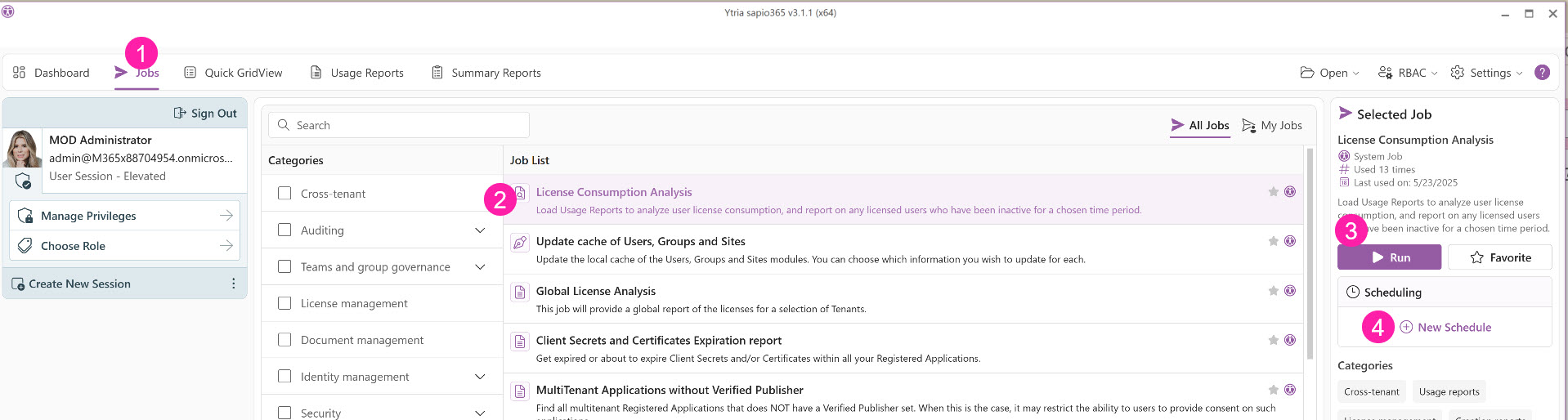Tick the Document management checkbox
This screenshot has width=1568, height=420.
(x=284, y=340)
